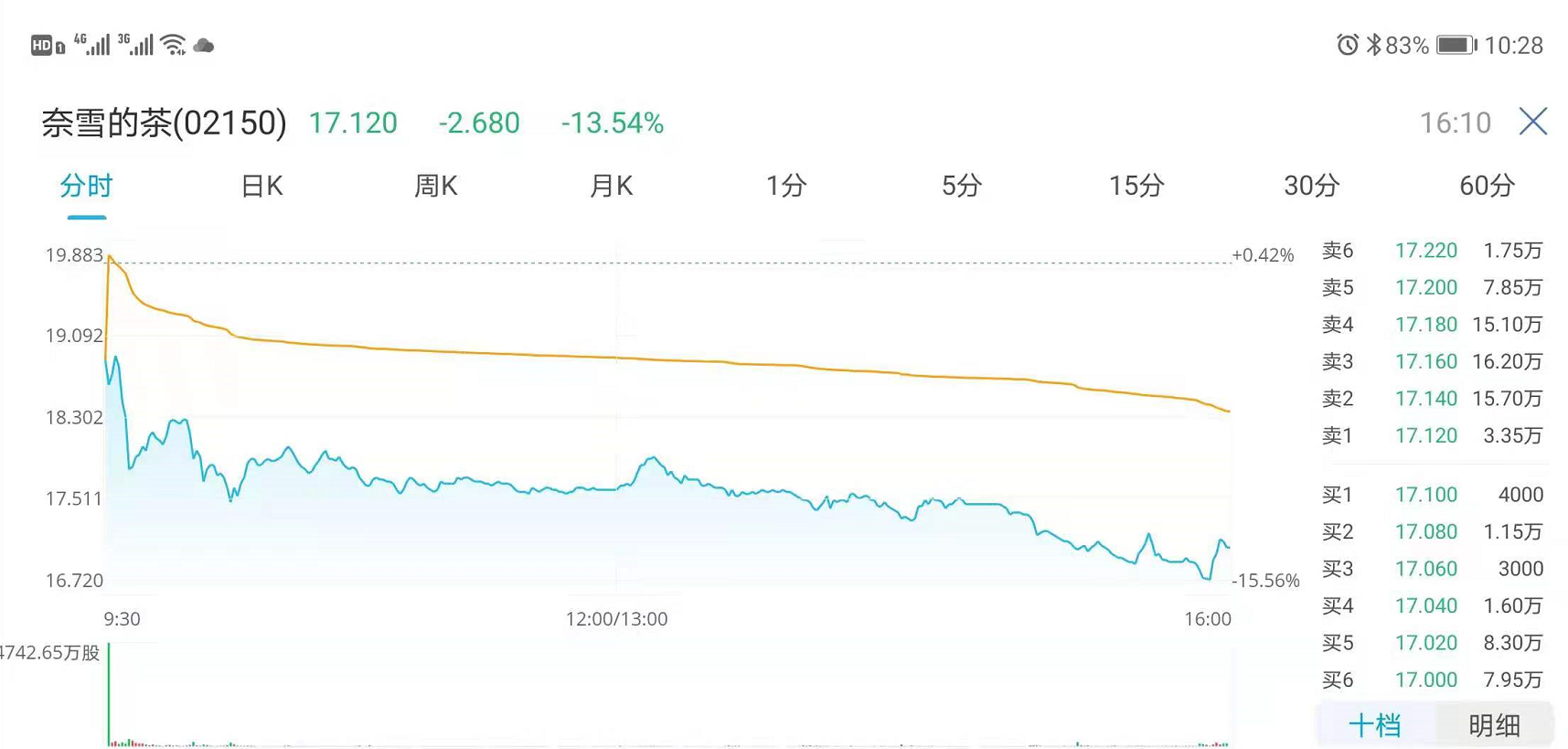Select the 1分 one-minute chart tab
Viewport: 1568px width, 749px height.
coord(785,187)
